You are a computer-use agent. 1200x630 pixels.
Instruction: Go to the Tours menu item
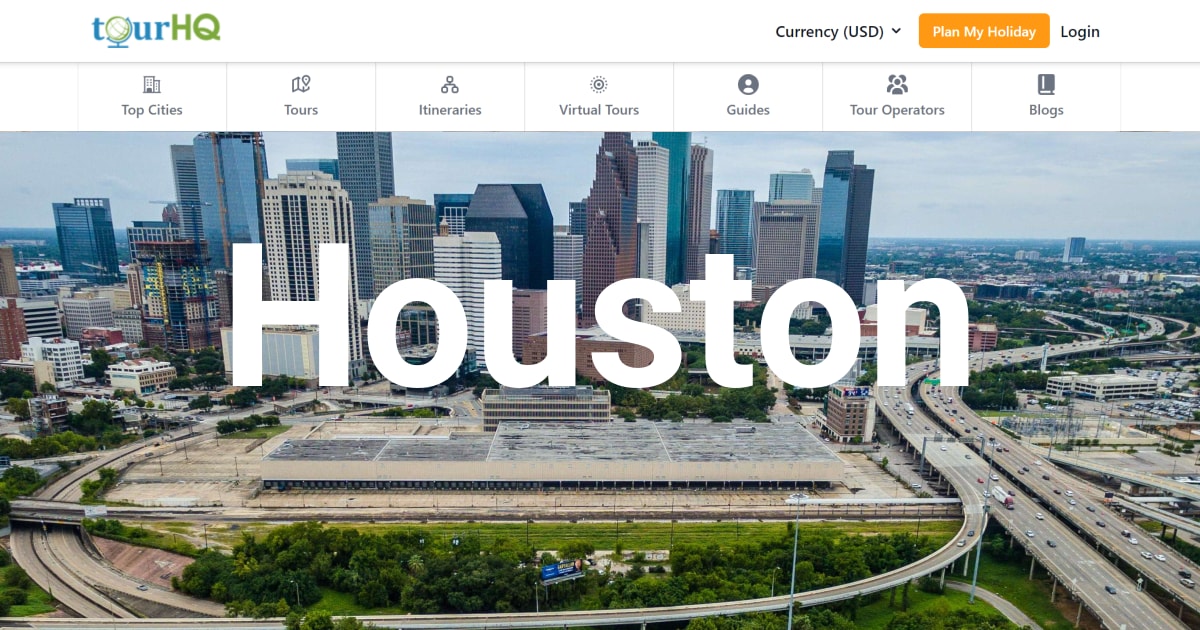point(301,97)
